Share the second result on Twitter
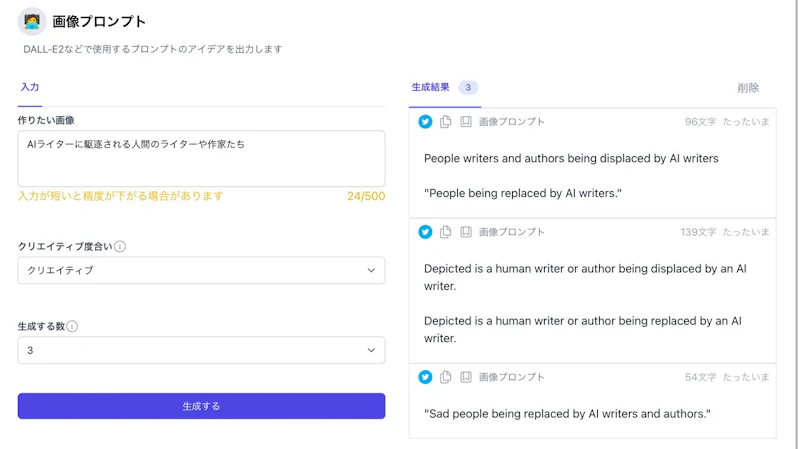The image size is (800, 449). click(x=425, y=232)
